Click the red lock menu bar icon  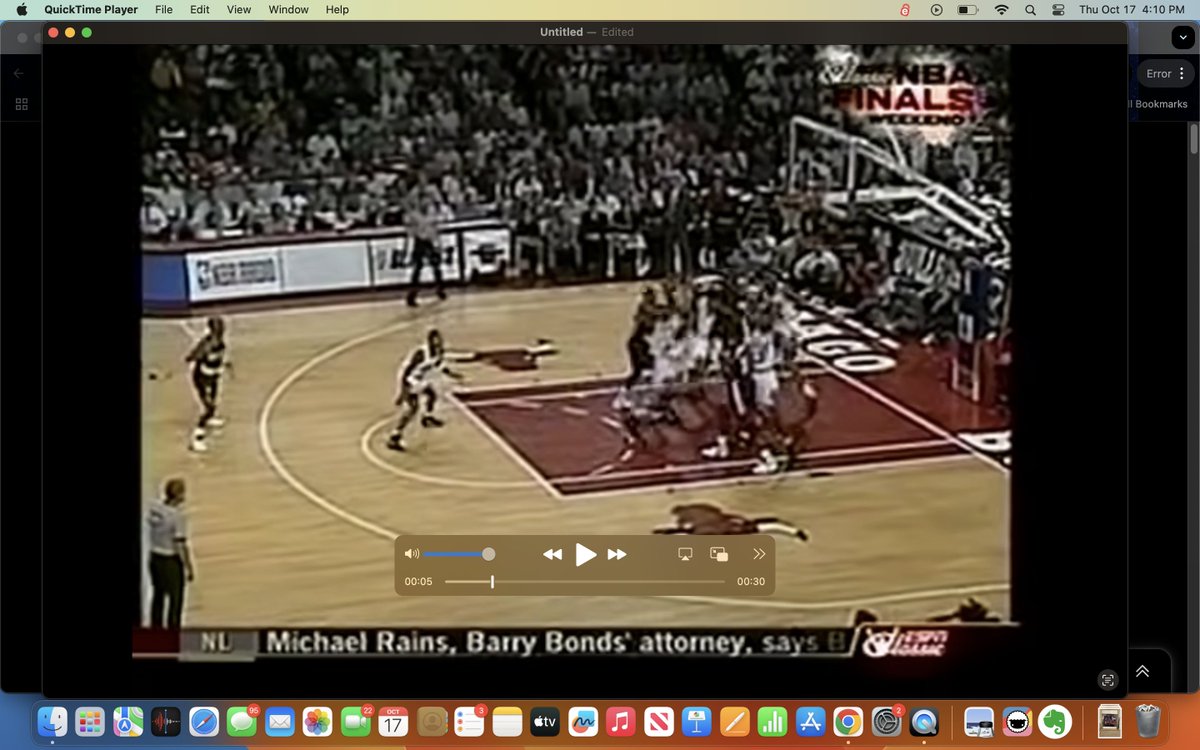(x=905, y=9)
